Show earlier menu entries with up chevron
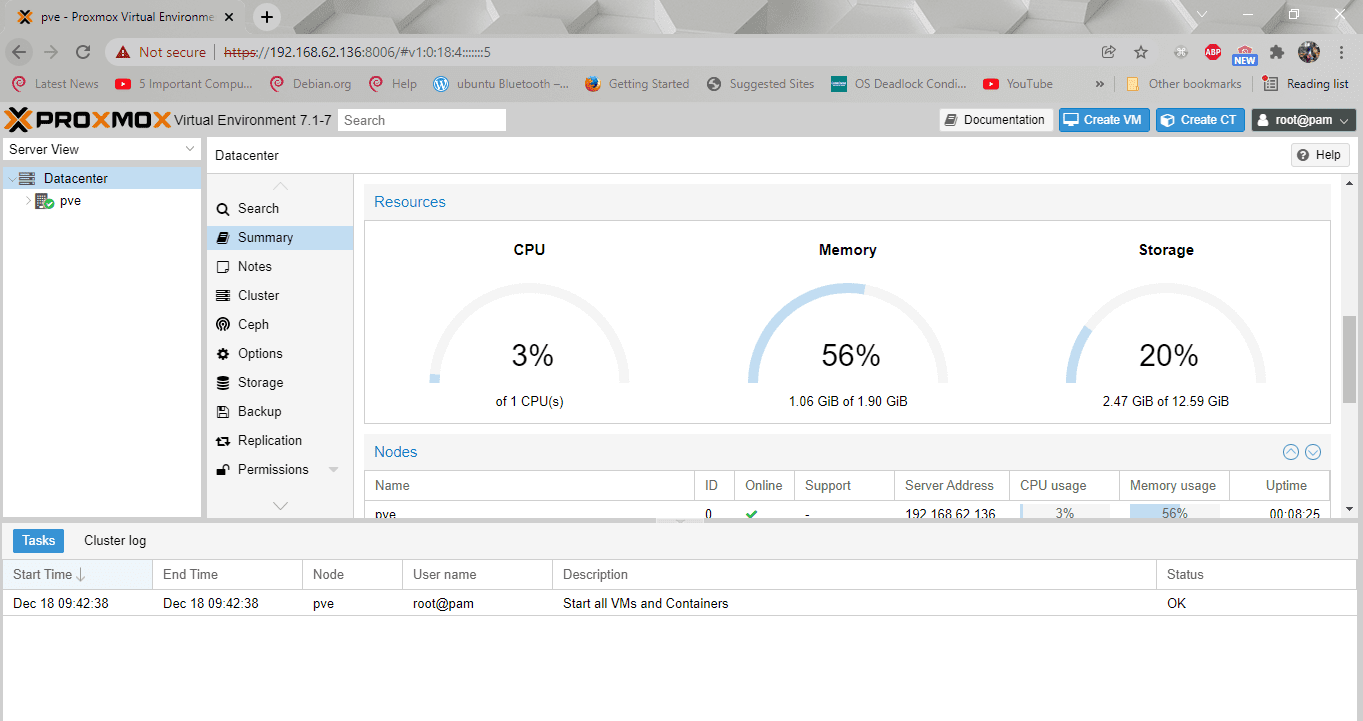Viewport: 1363px width, 721px height. 280,186
